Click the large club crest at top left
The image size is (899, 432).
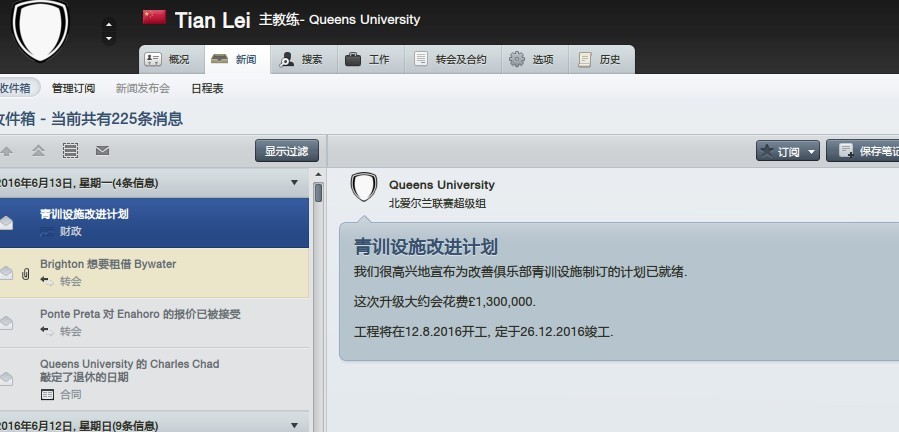point(40,29)
